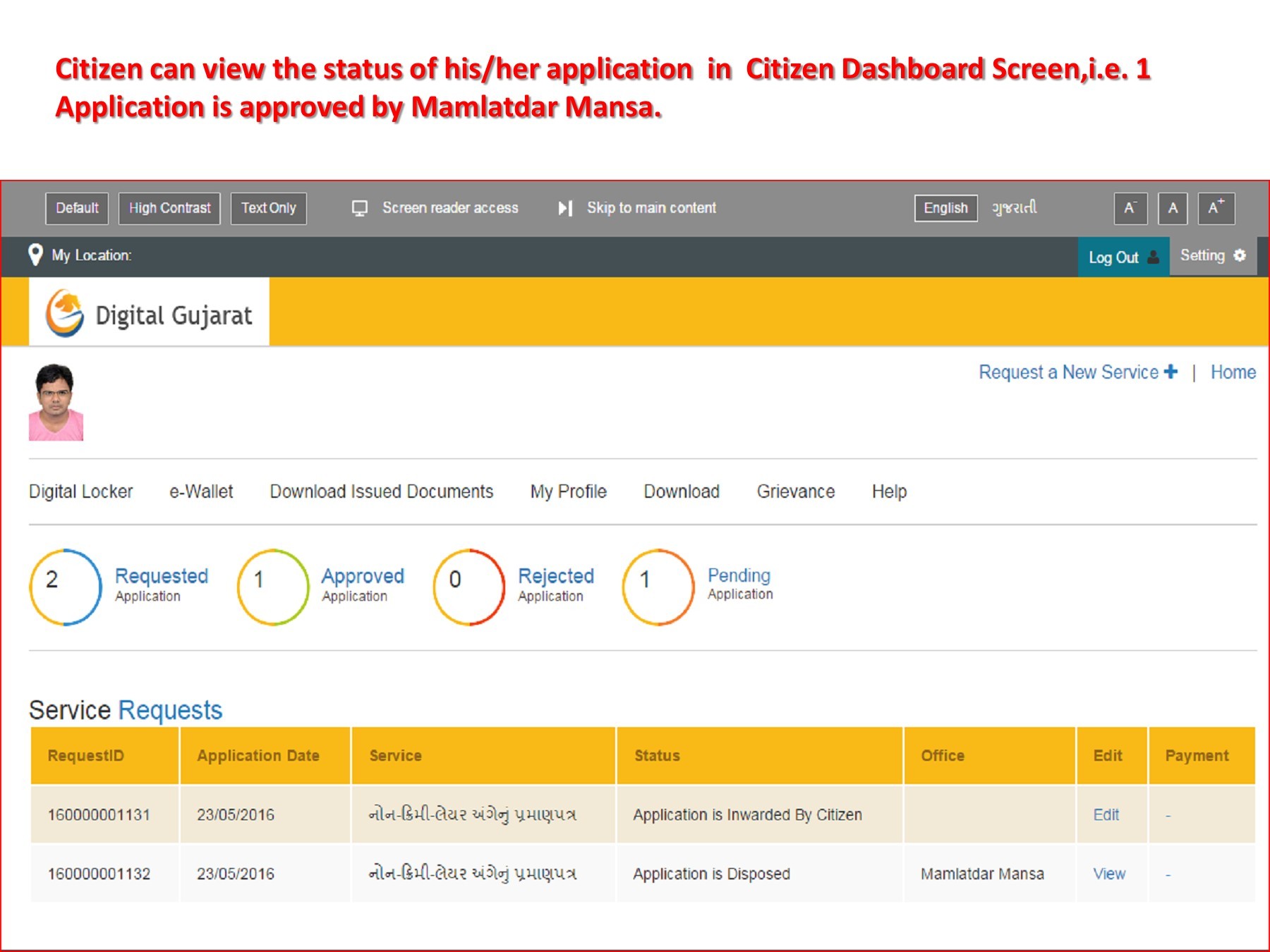Increase font size with A+ button
The height and width of the screenshot is (952, 1270).
[x=1216, y=208]
